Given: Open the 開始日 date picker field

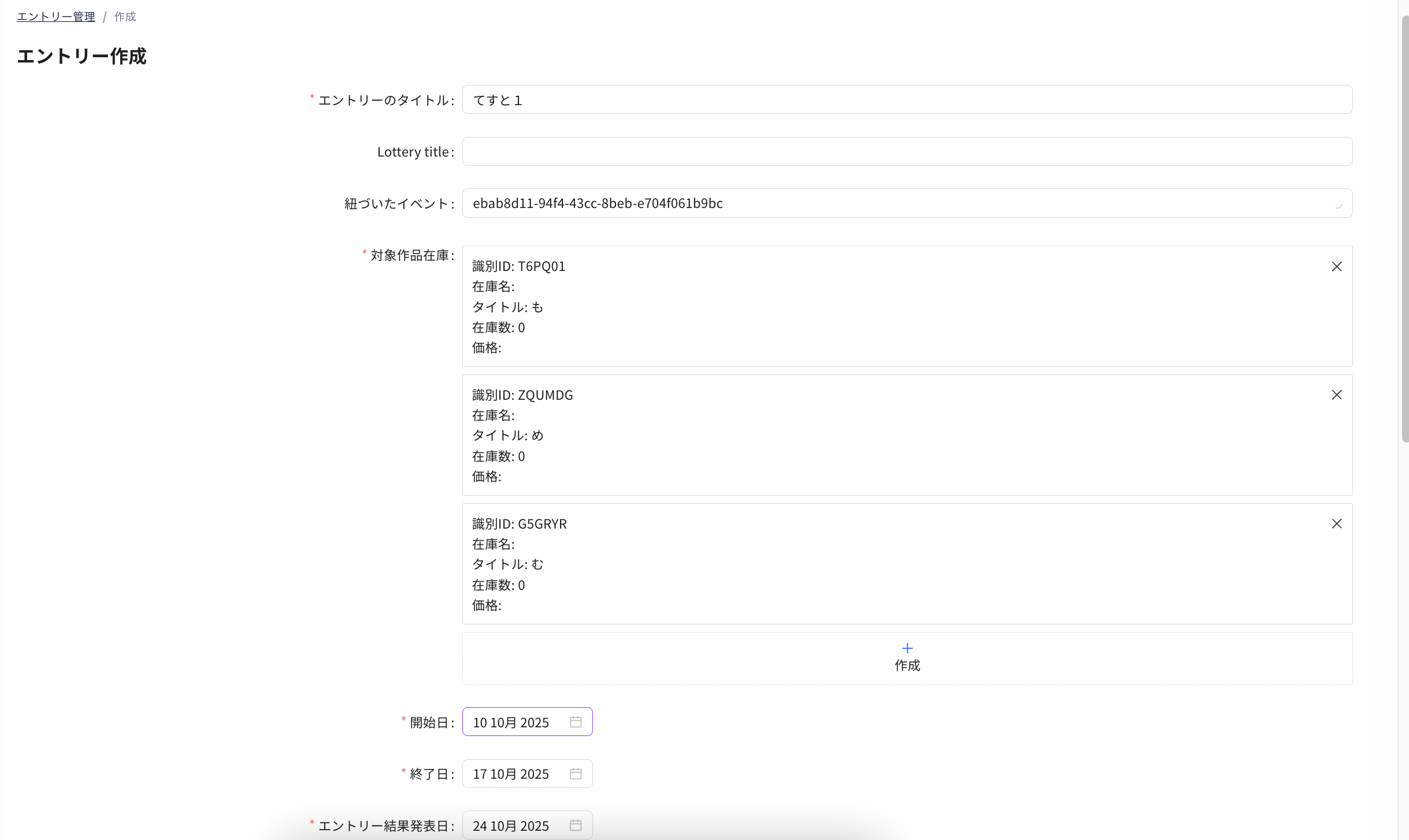Looking at the screenshot, I should 514,722.
